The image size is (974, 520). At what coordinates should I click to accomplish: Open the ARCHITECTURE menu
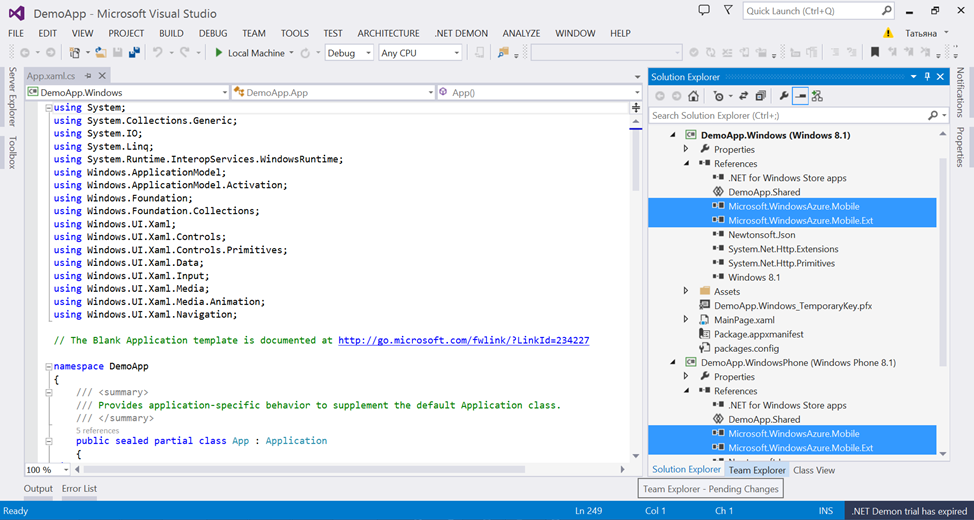388,33
